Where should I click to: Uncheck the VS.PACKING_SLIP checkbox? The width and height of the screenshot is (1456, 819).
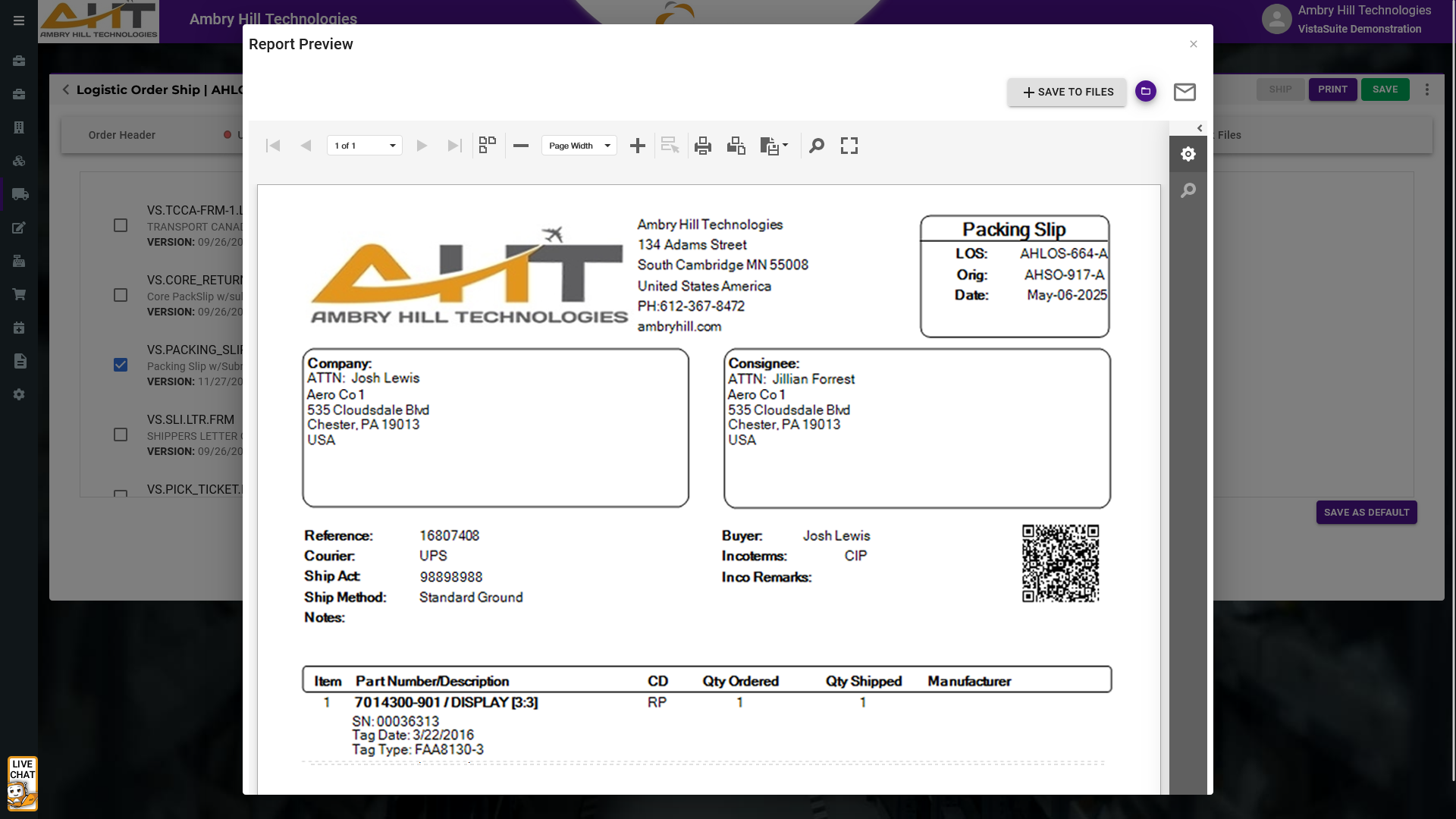[x=121, y=365]
